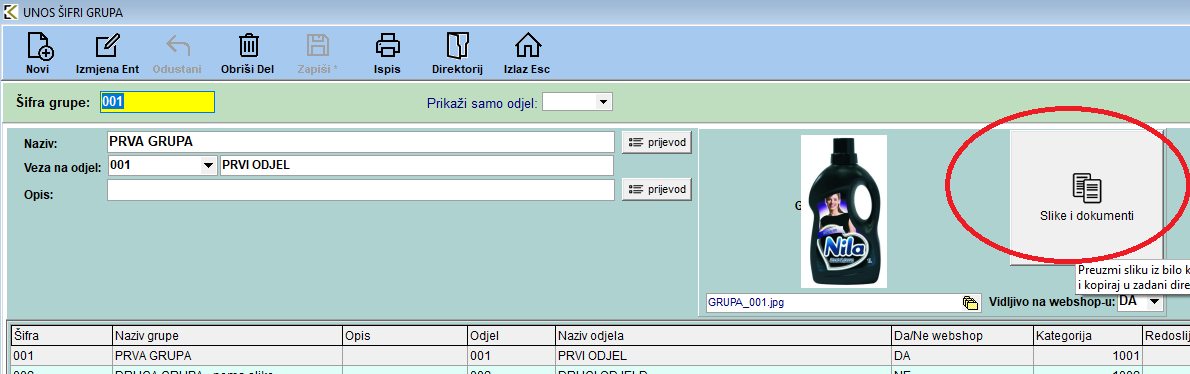Click the Odjel column header
This screenshot has width=1190, height=374.
[x=511, y=336]
